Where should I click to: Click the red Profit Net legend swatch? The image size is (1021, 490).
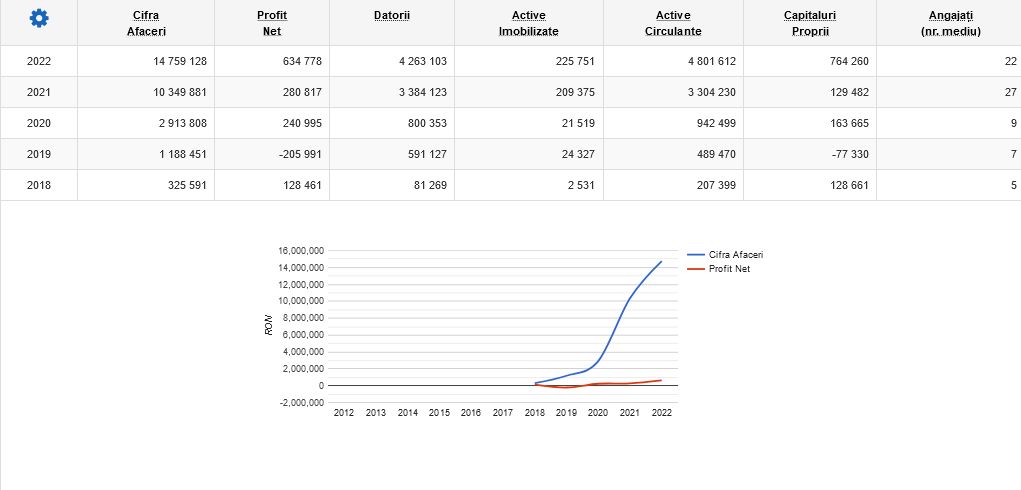[696, 269]
